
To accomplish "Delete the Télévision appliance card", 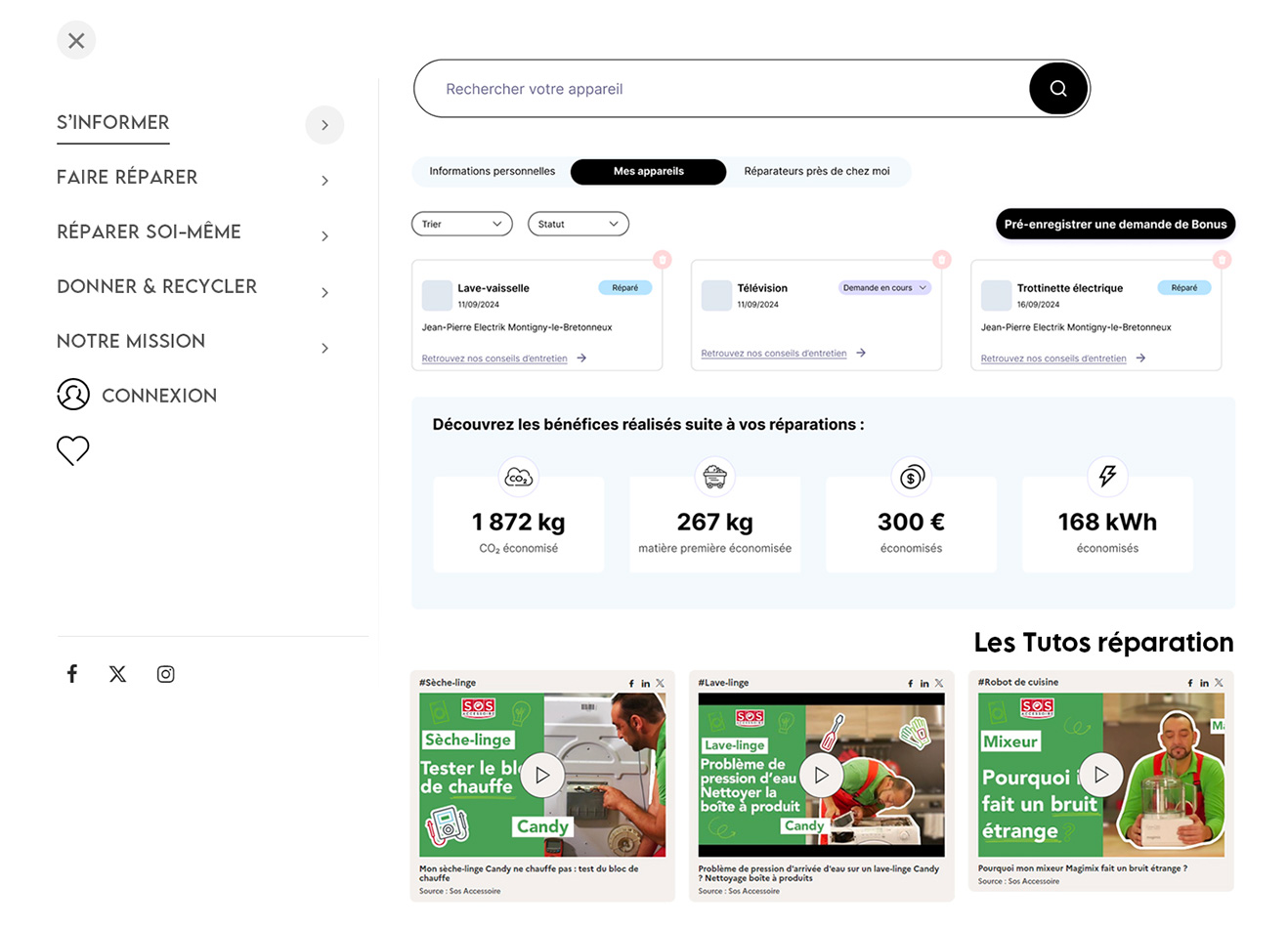I will [x=942, y=260].
